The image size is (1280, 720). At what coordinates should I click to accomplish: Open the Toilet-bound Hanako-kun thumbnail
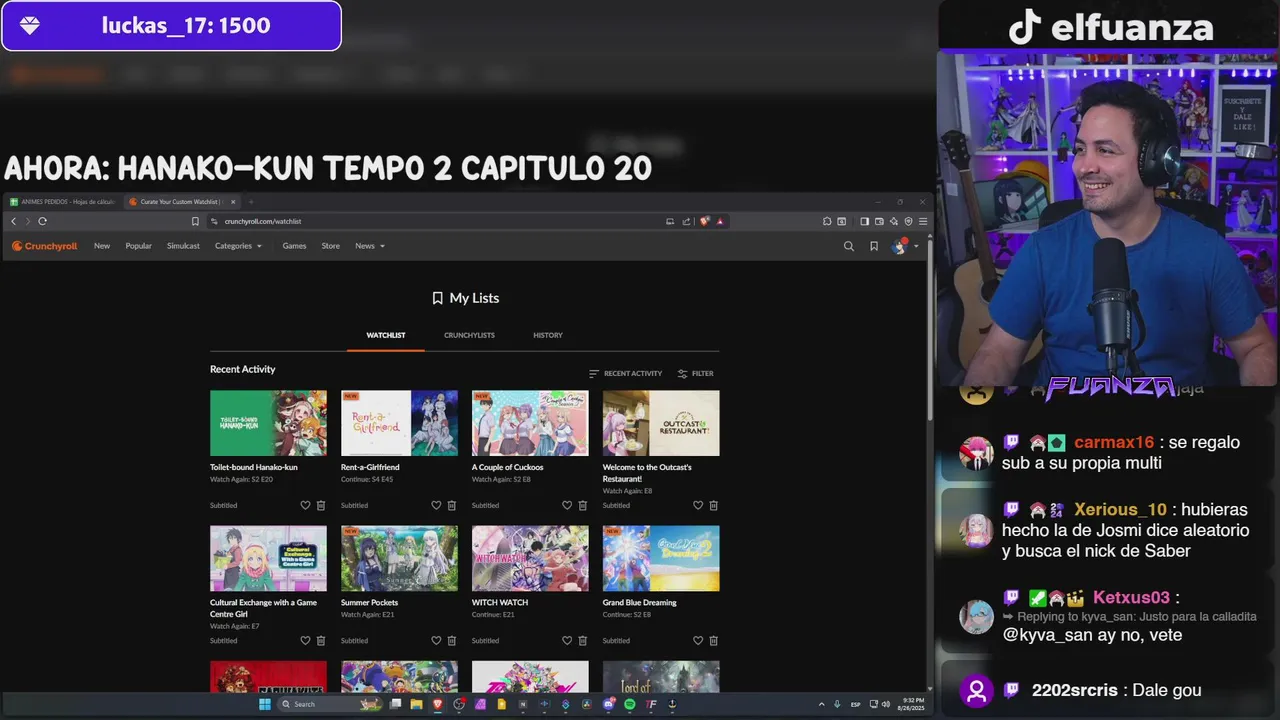268,423
